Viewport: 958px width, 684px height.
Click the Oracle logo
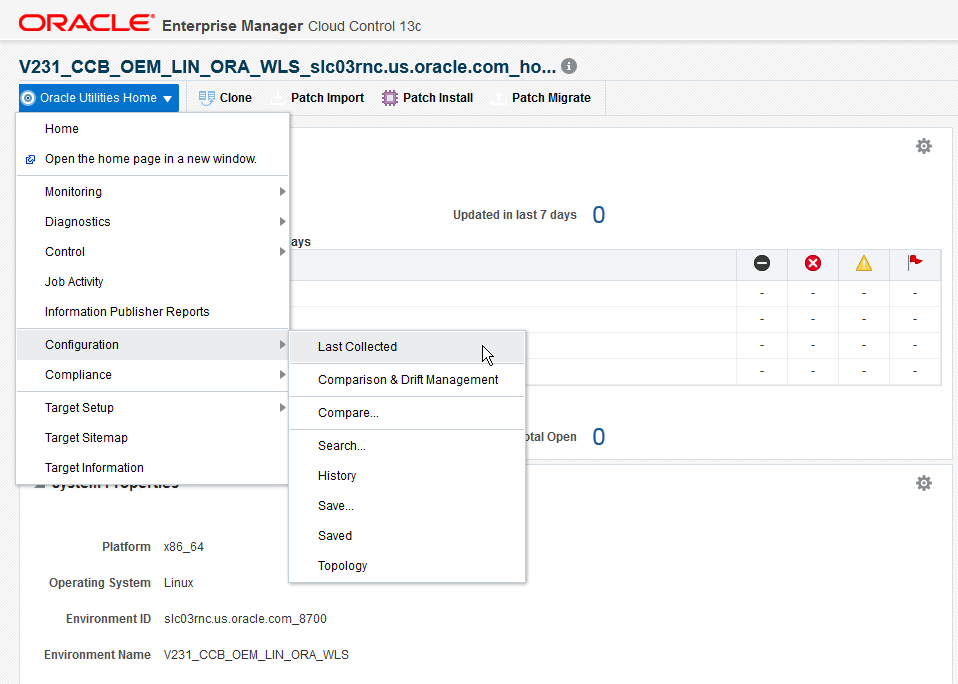click(x=86, y=23)
